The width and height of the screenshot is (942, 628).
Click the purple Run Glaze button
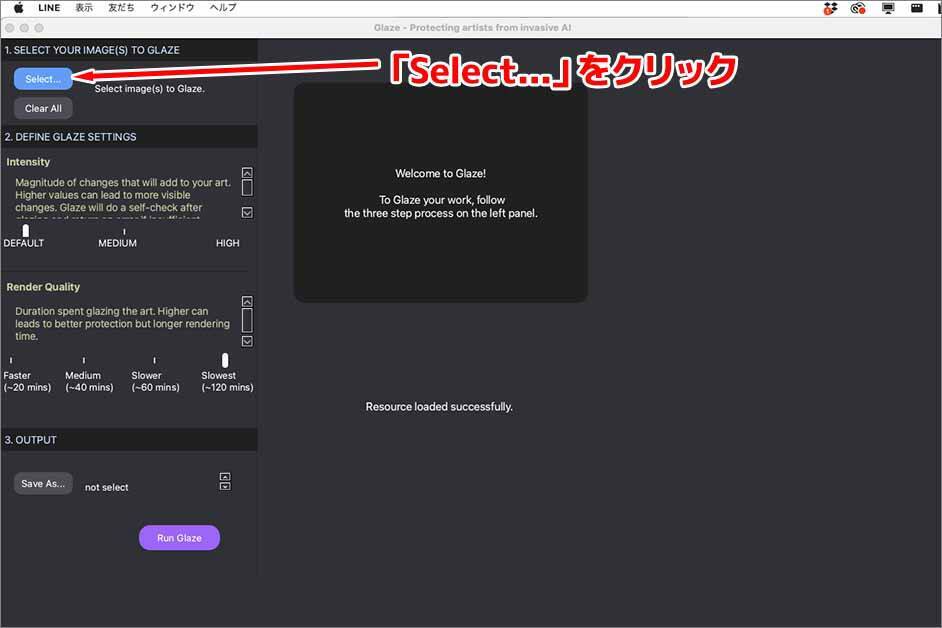[179, 538]
